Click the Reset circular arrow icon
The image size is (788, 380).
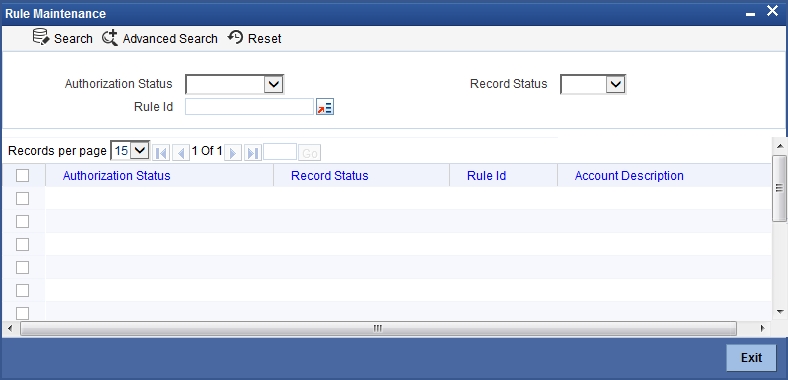pyautogui.click(x=235, y=37)
